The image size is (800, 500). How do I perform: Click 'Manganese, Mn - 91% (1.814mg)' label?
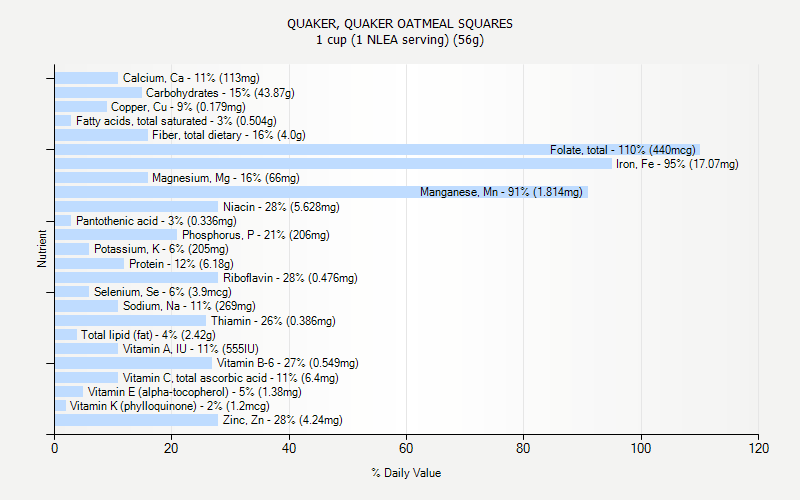click(x=501, y=192)
